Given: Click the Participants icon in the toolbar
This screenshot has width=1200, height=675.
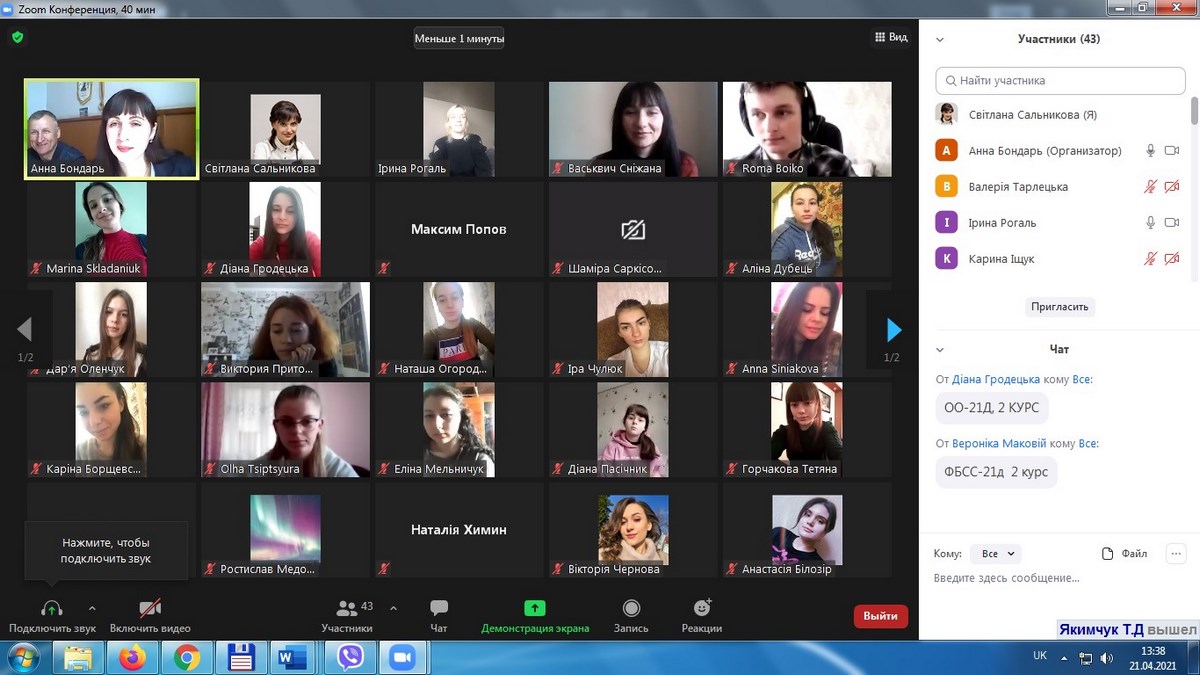Looking at the screenshot, I should click(x=347, y=608).
